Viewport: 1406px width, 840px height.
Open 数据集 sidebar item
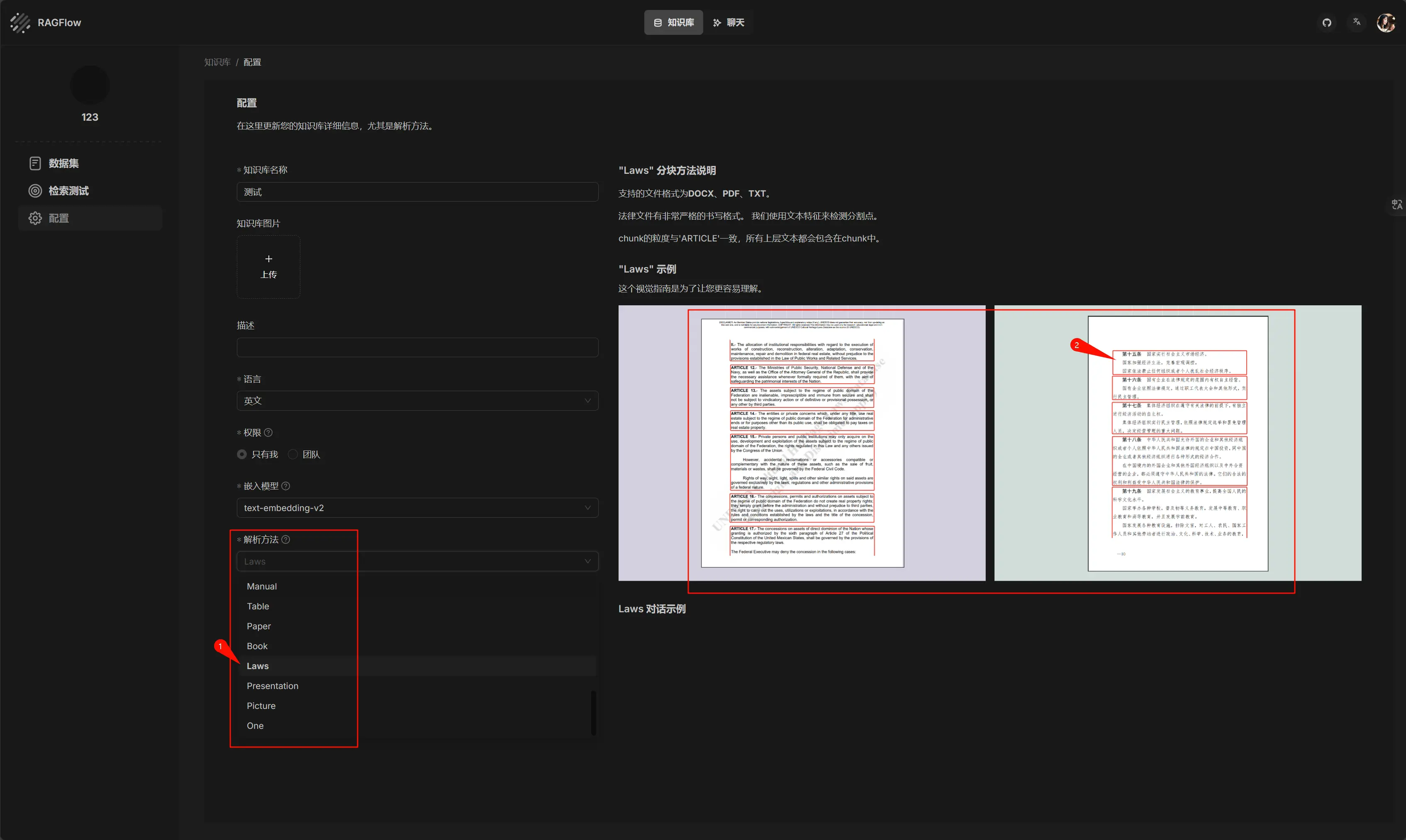[63, 163]
